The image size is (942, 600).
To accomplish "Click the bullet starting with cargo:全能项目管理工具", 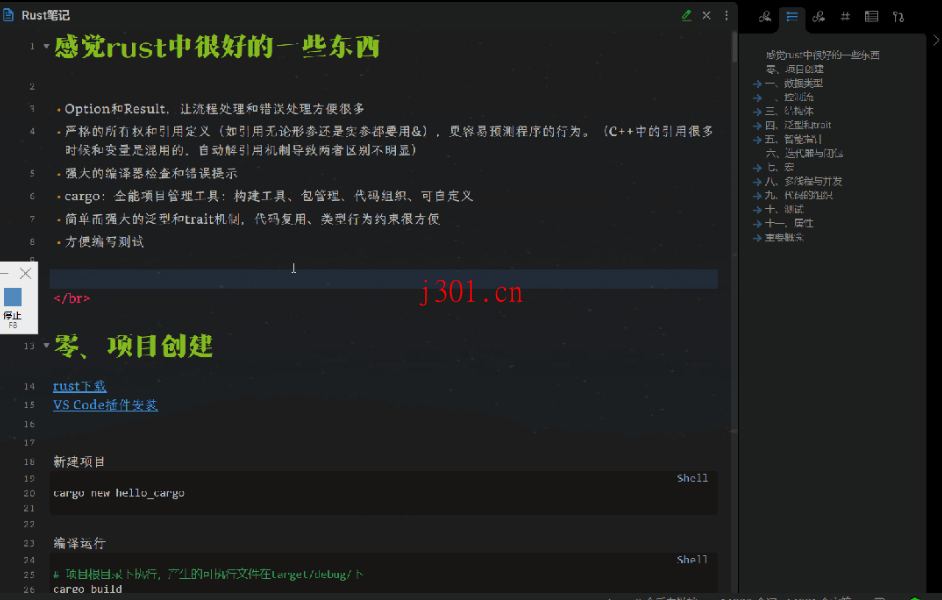I will (269, 196).
